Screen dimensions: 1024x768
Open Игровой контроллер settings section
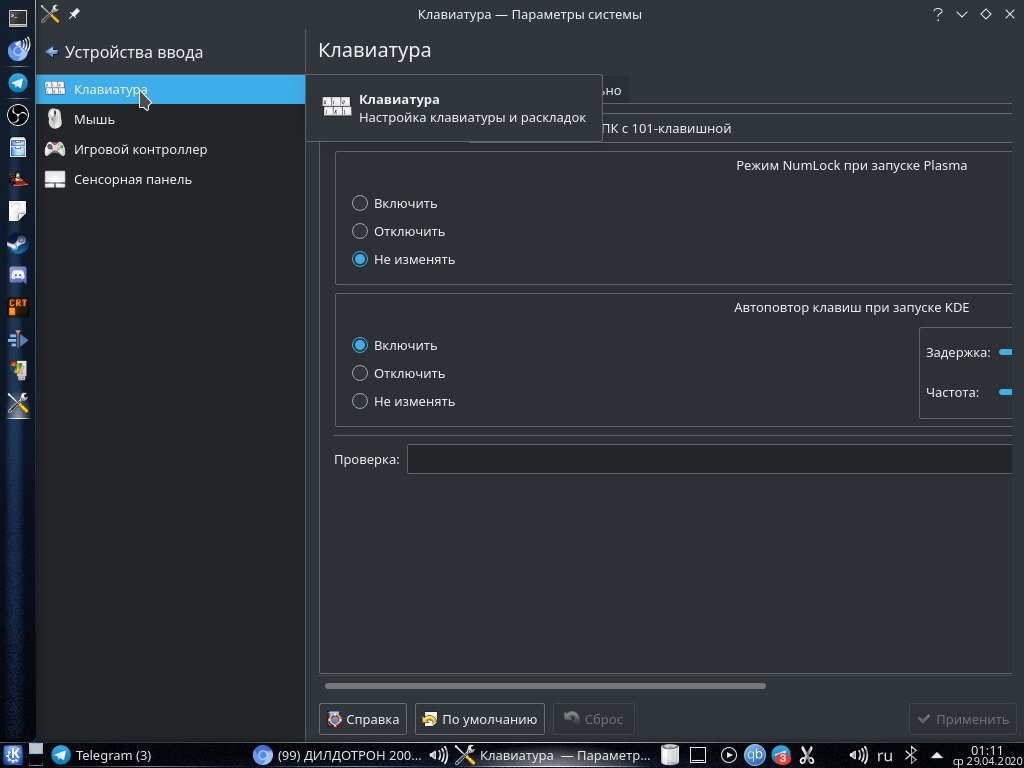click(x=140, y=150)
